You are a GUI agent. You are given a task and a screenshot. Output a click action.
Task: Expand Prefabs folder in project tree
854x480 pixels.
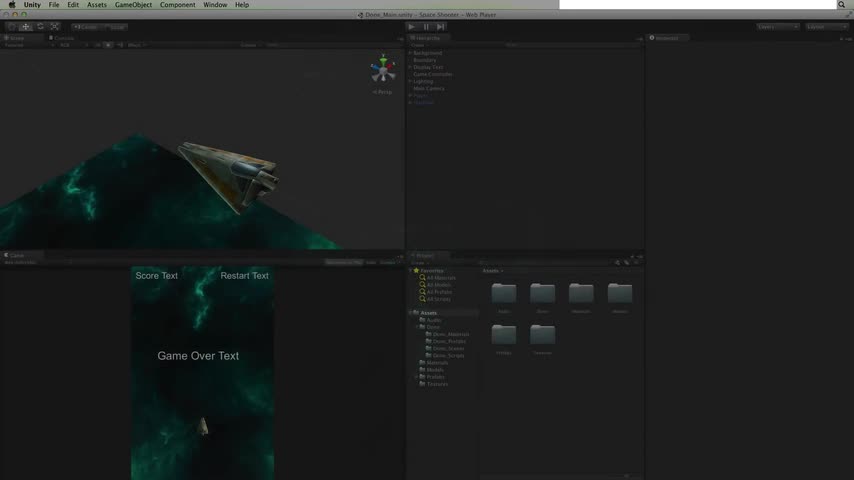[417, 376]
